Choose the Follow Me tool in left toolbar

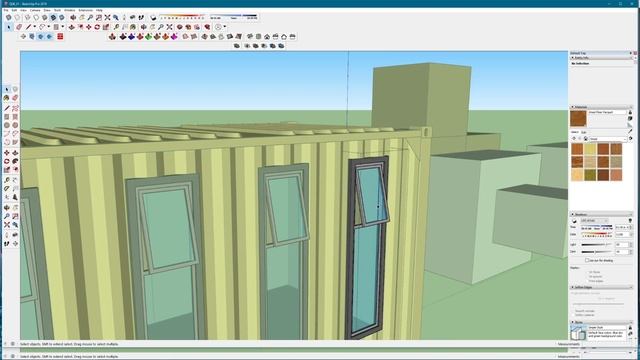(x=15, y=161)
